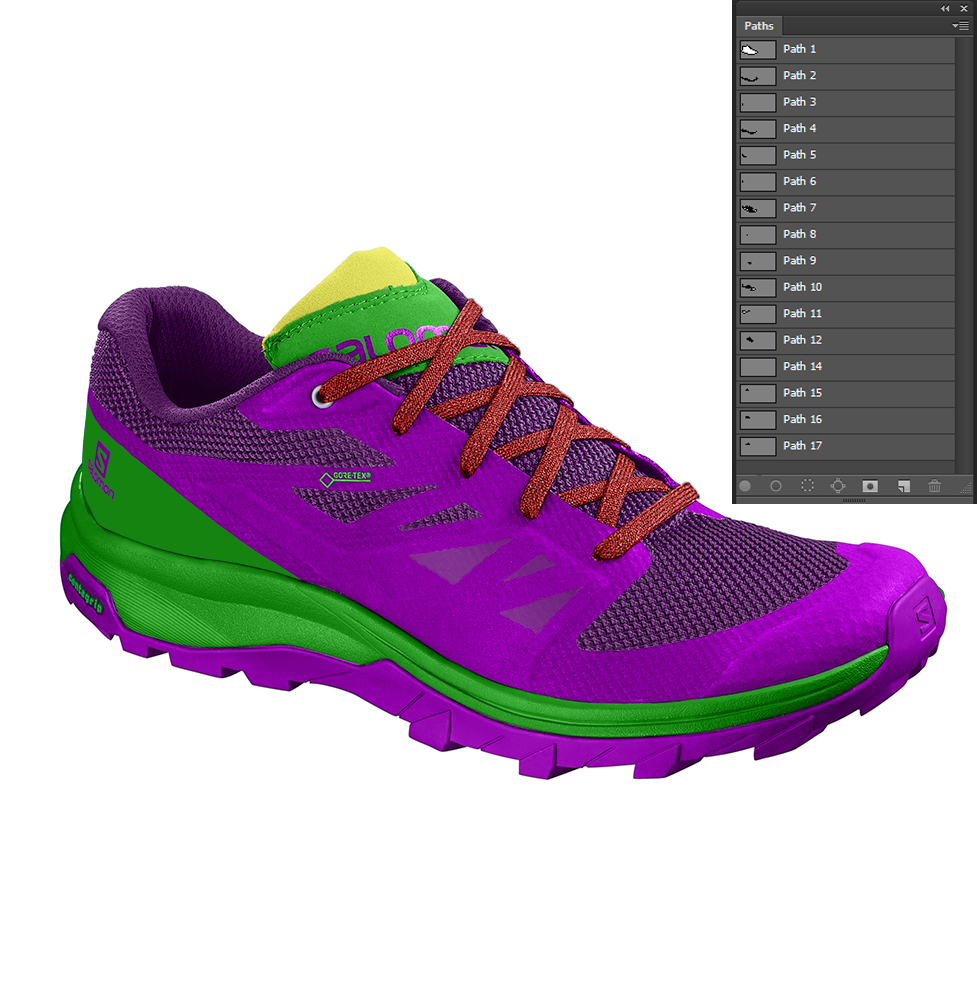The width and height of the screenshot is (977, 1000).
Task: Select Path 14 in the Paths panel
Action: point(800,366)
